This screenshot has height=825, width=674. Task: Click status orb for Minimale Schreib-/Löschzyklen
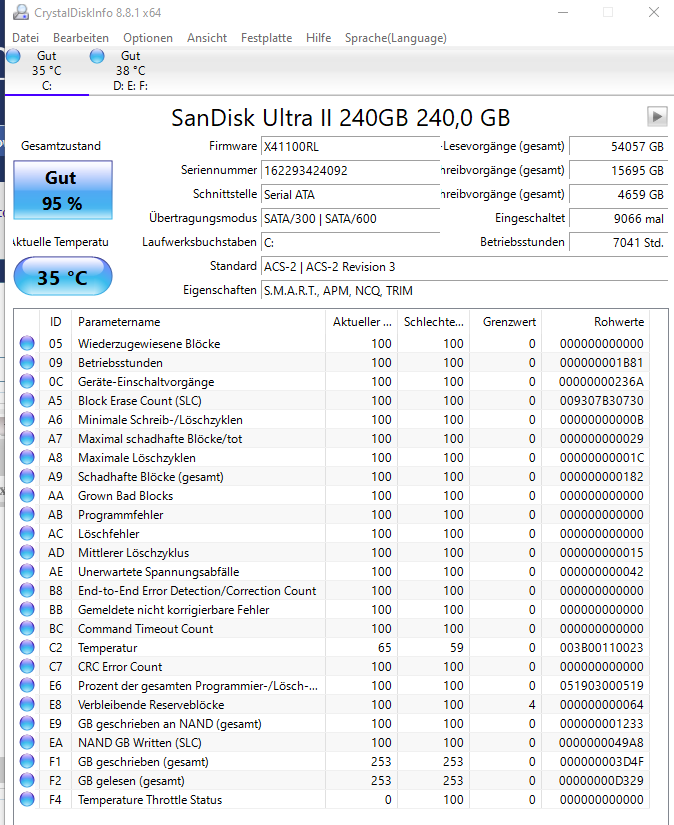(27, 419)
